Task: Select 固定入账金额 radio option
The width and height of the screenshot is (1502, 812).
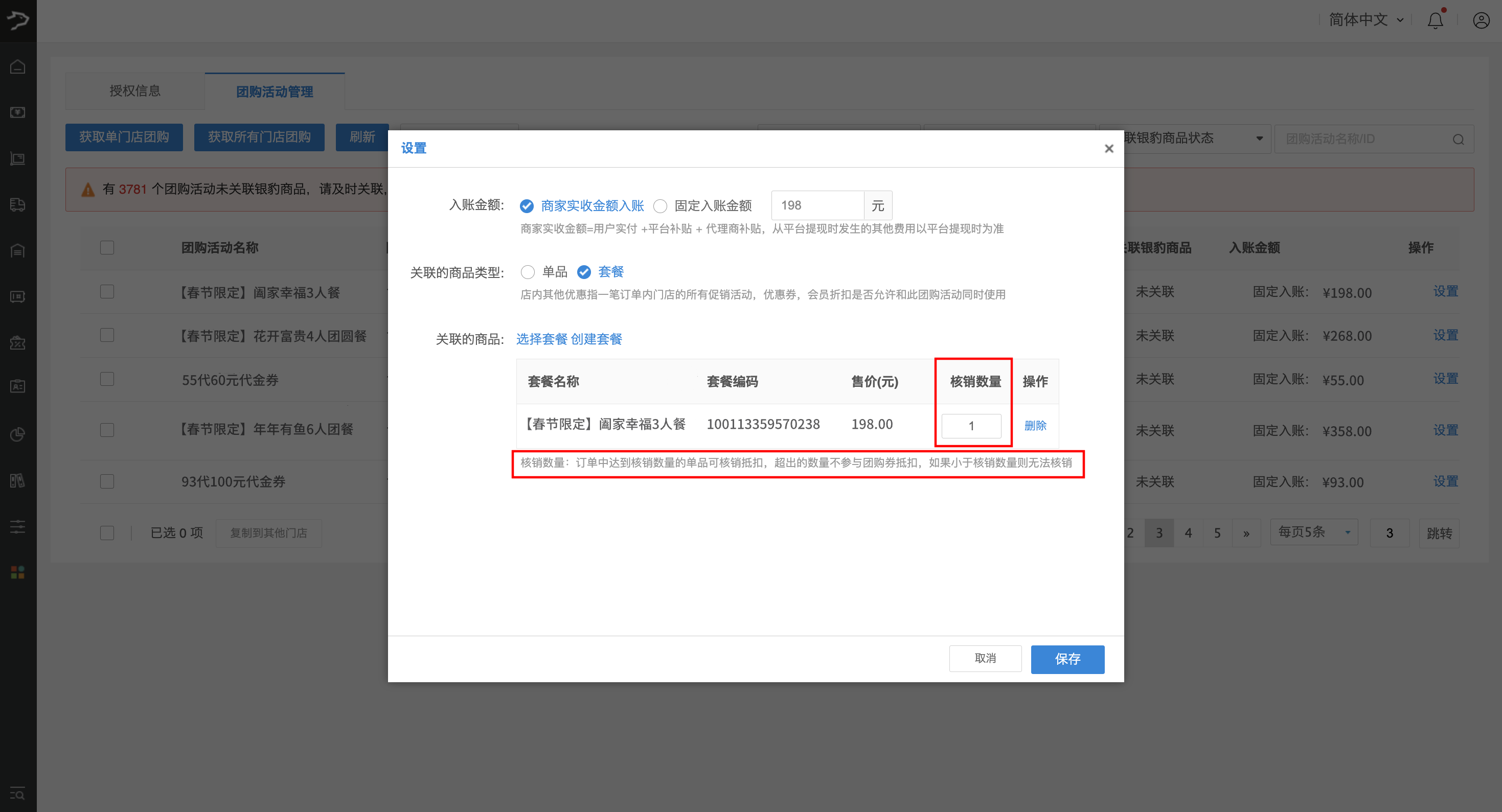Action: click(x=660, y=206)
